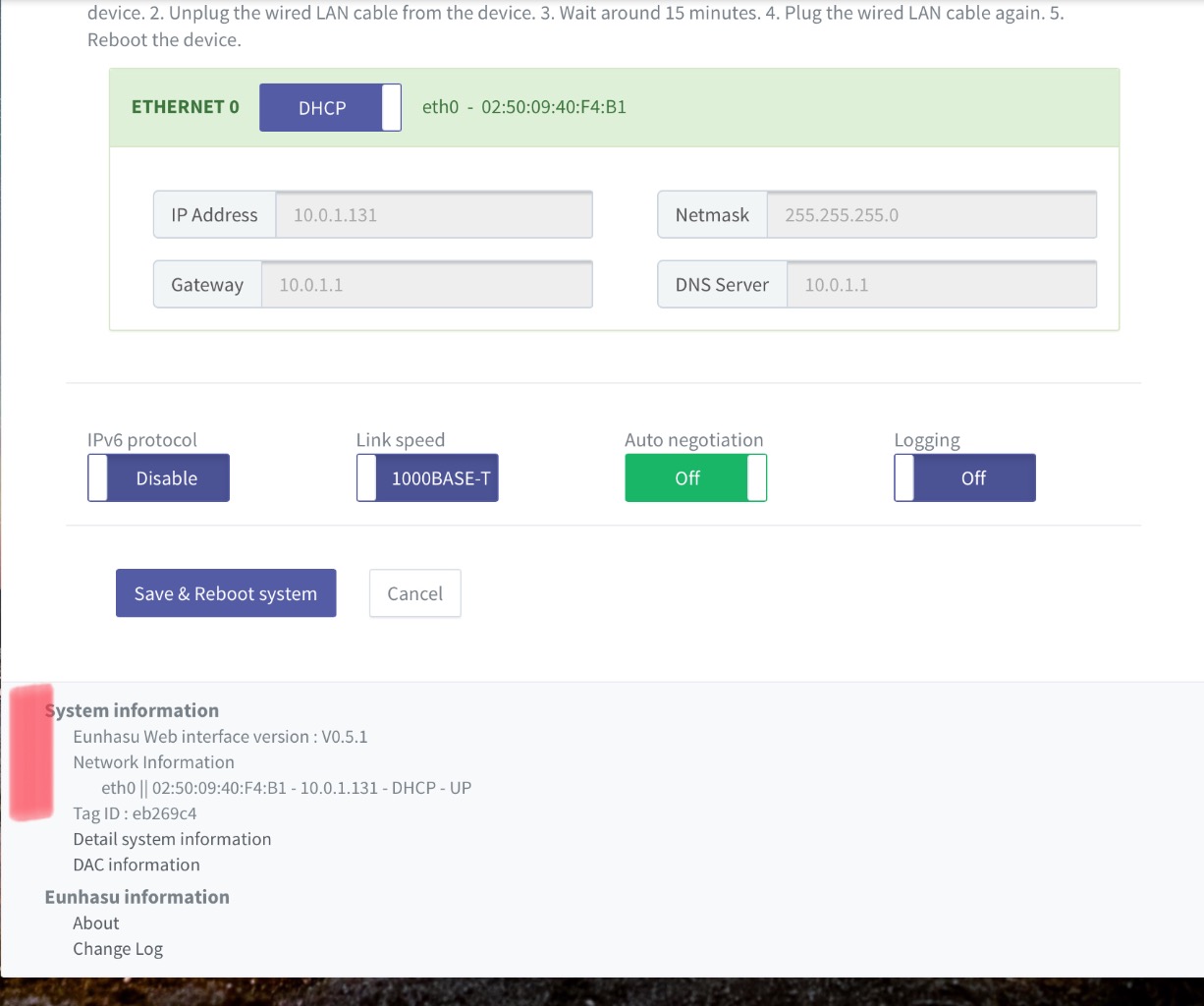Toggle the Logging Off switch

(964, 477)
